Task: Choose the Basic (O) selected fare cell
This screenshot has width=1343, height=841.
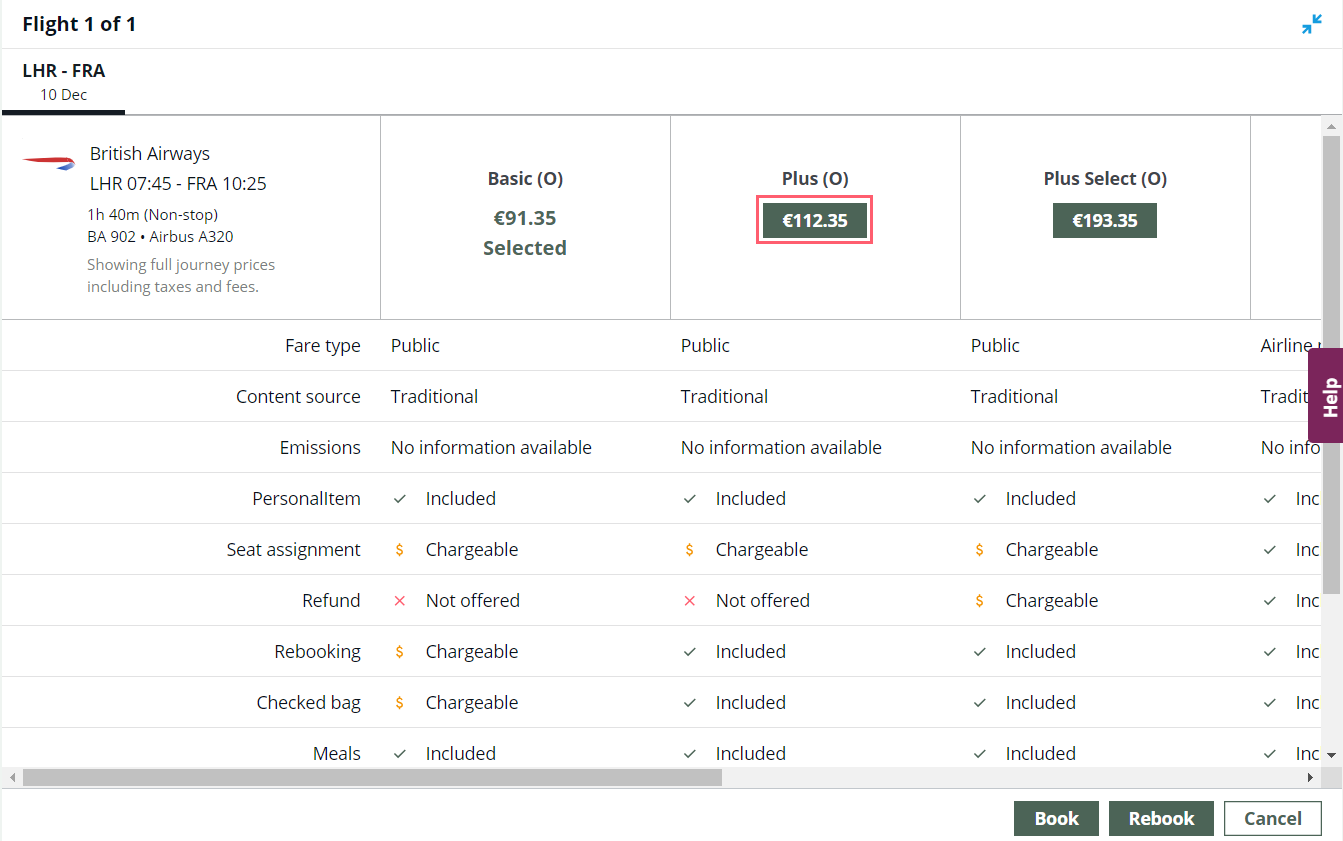Action: [525, 218]
